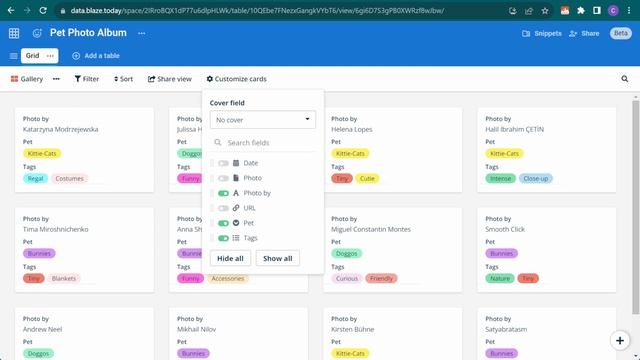Open Smooth Click card

click(x=547, y=250)
